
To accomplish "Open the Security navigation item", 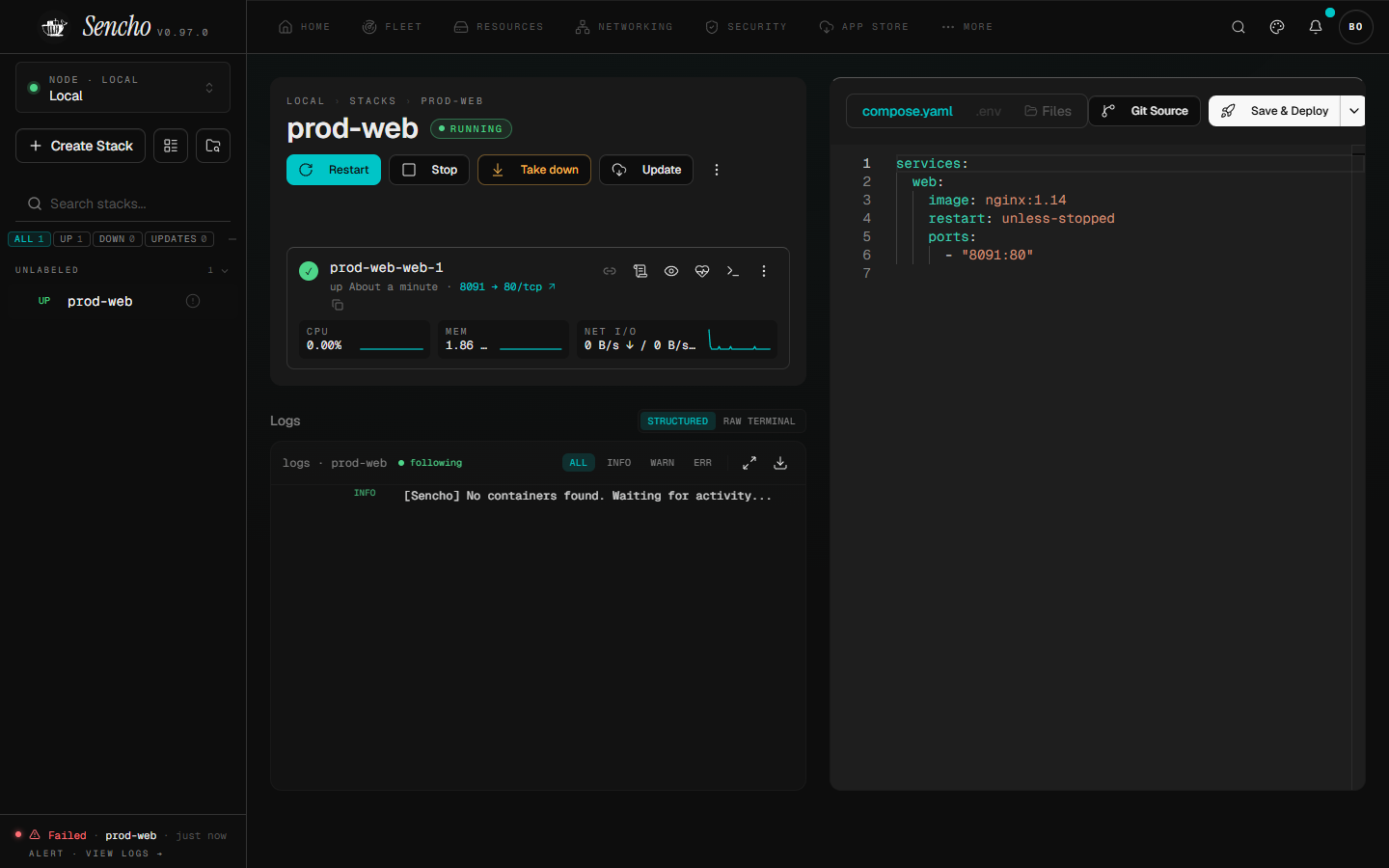I will click(747, 27).
